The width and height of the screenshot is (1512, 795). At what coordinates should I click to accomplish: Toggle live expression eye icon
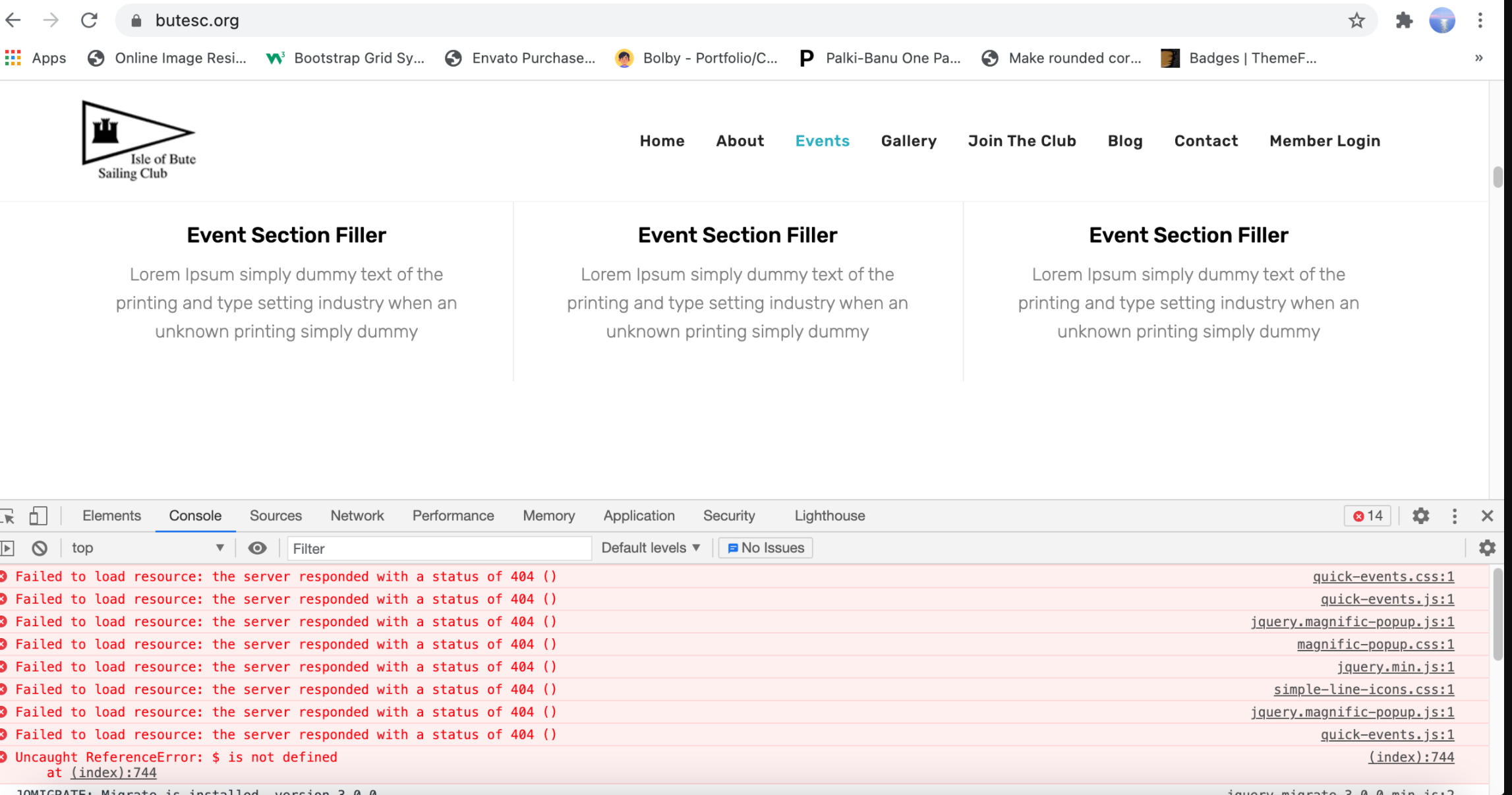257,548
